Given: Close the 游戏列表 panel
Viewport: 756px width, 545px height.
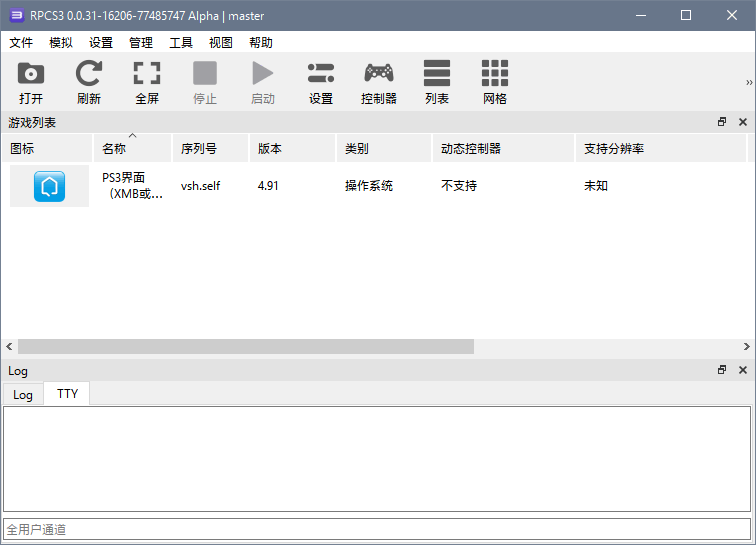Looking at the screenshot, I should (x=742, y=122).
